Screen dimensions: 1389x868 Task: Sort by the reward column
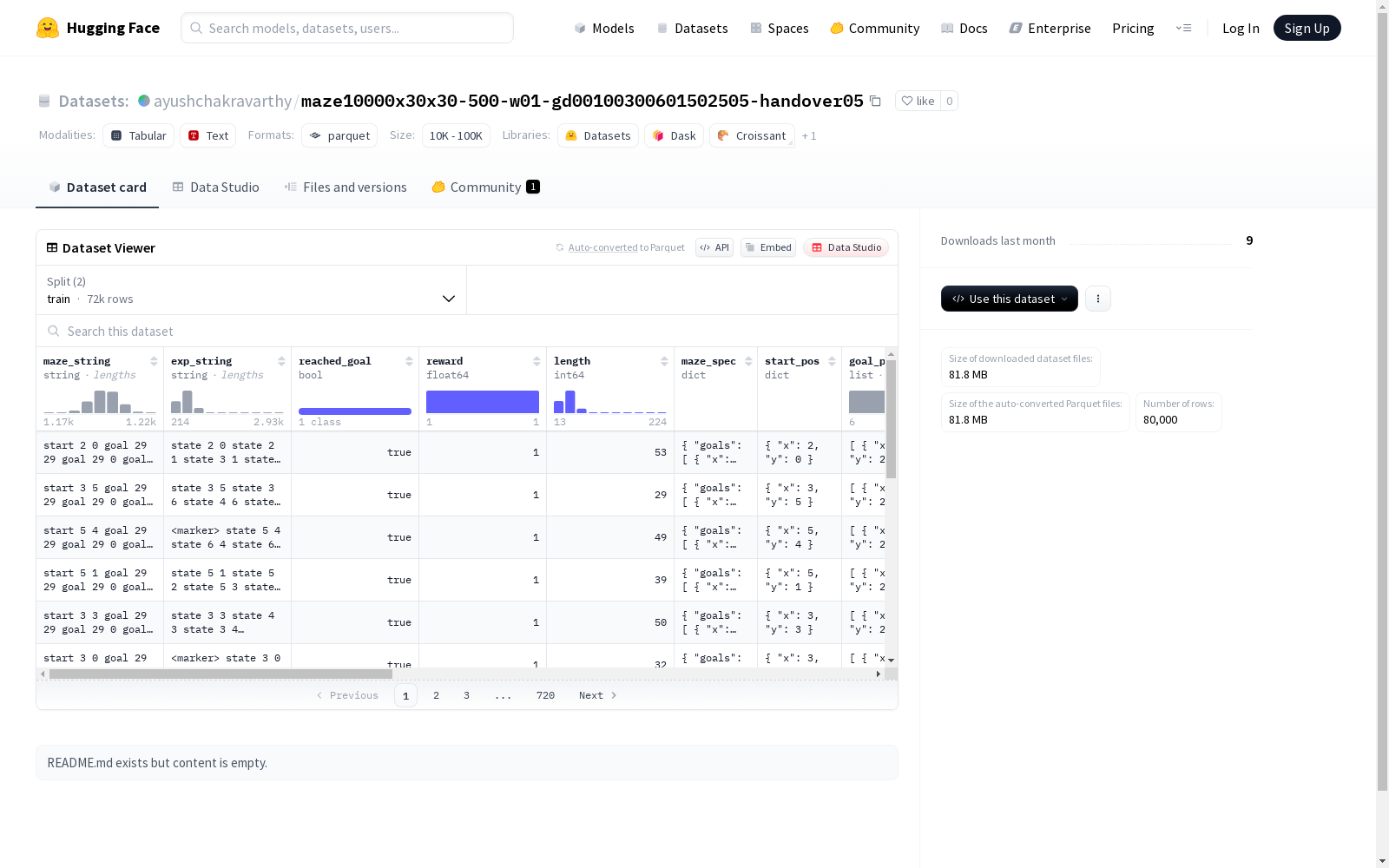(x=537, y=361)
